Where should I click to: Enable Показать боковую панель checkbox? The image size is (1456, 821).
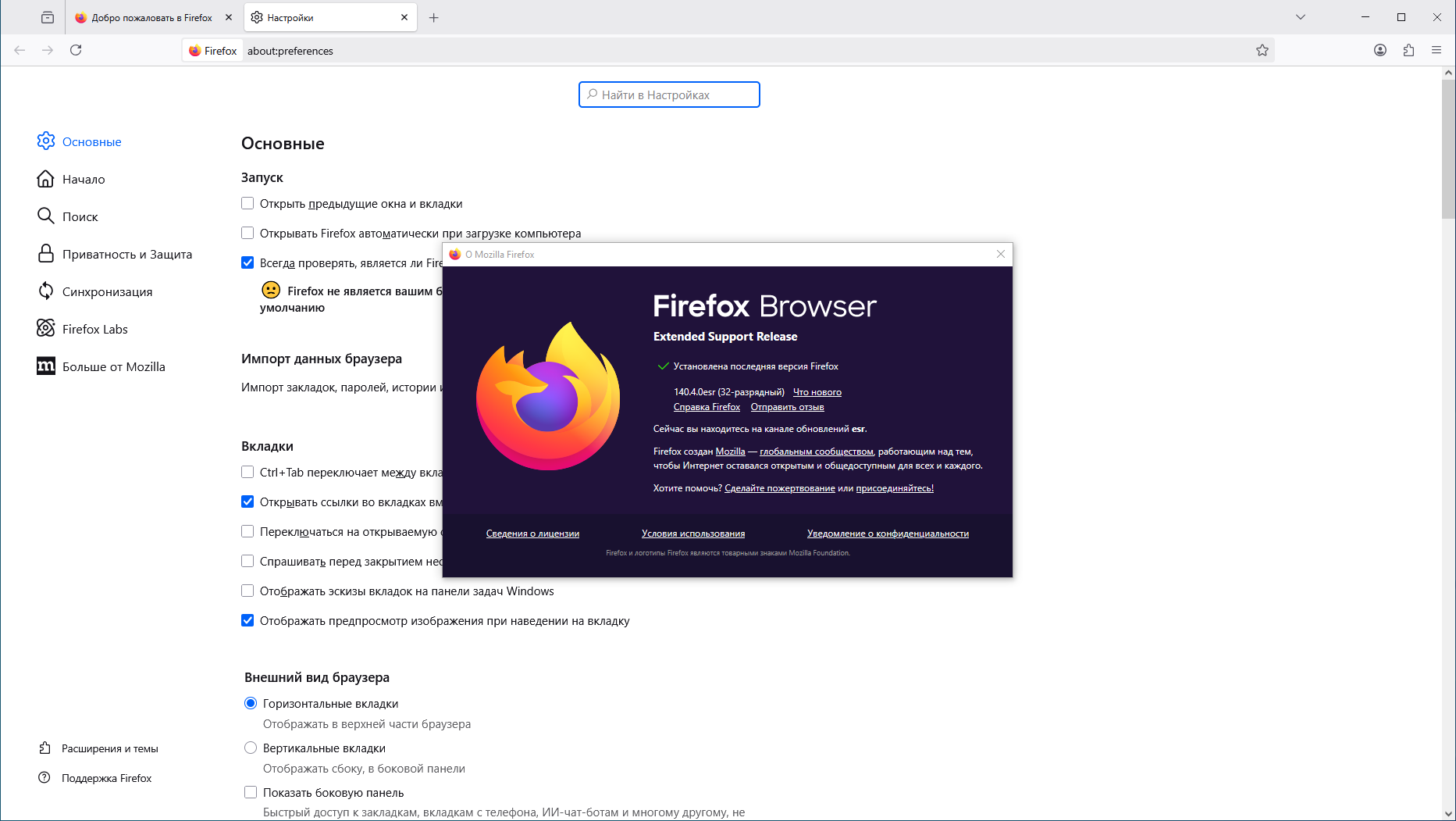click(x=251, y=792)
